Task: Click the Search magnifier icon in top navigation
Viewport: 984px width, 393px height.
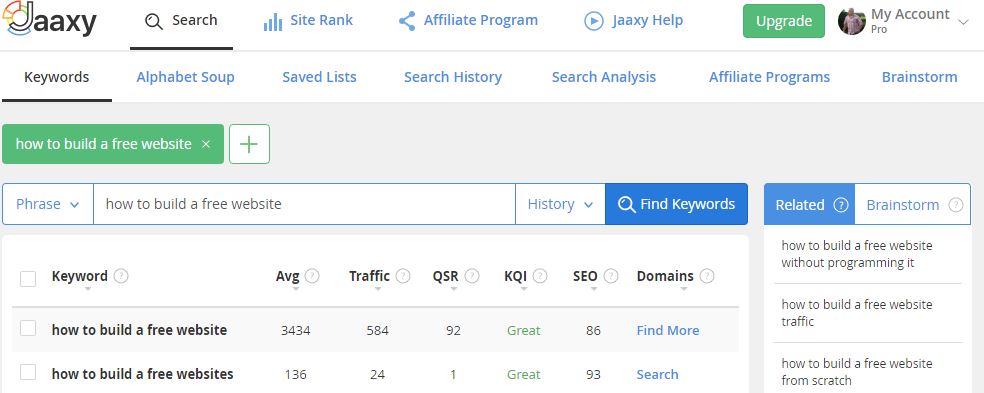Action: coord(153,21)
